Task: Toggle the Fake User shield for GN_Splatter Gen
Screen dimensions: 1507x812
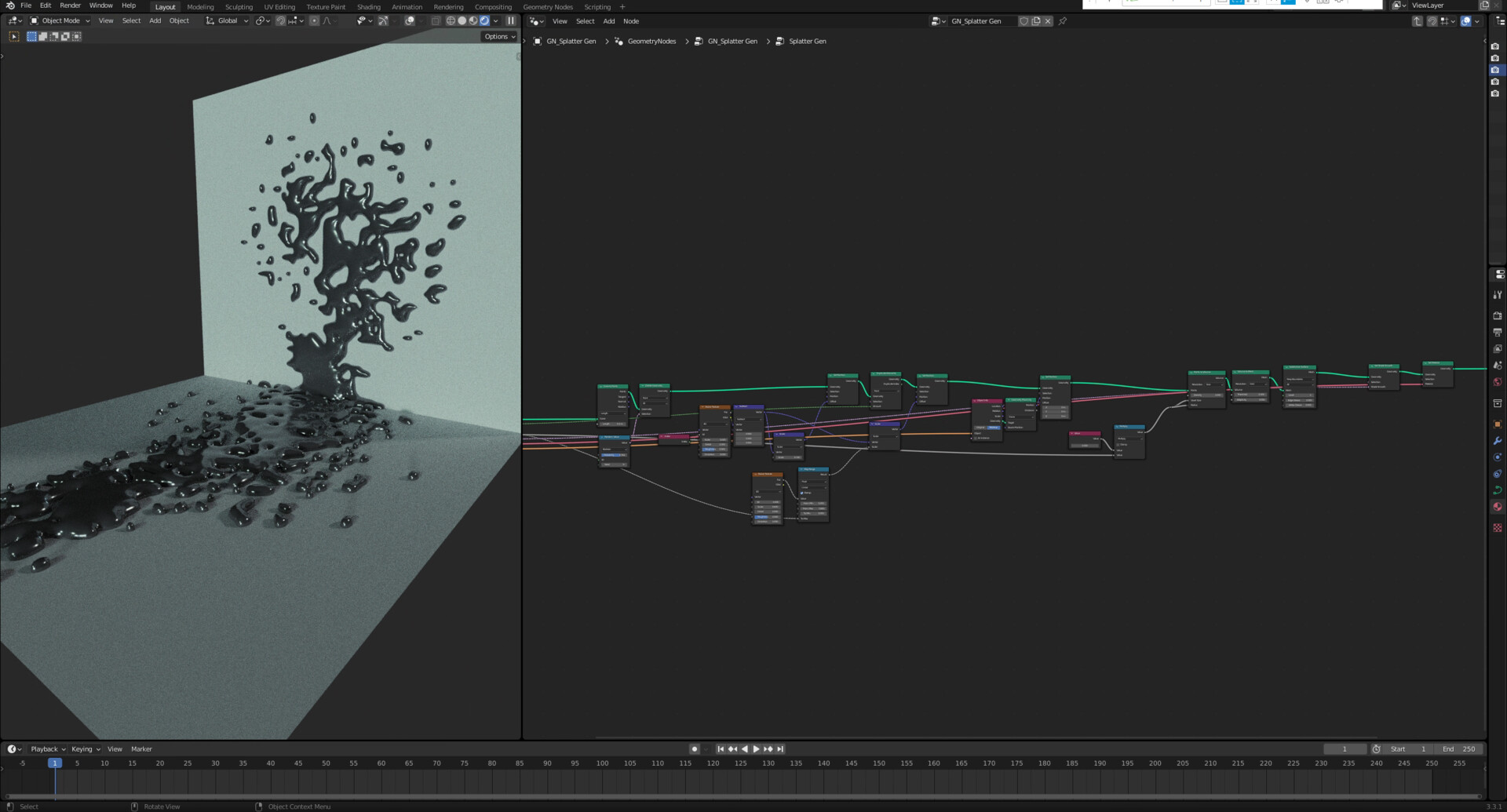Action: tap(1025, 21)
